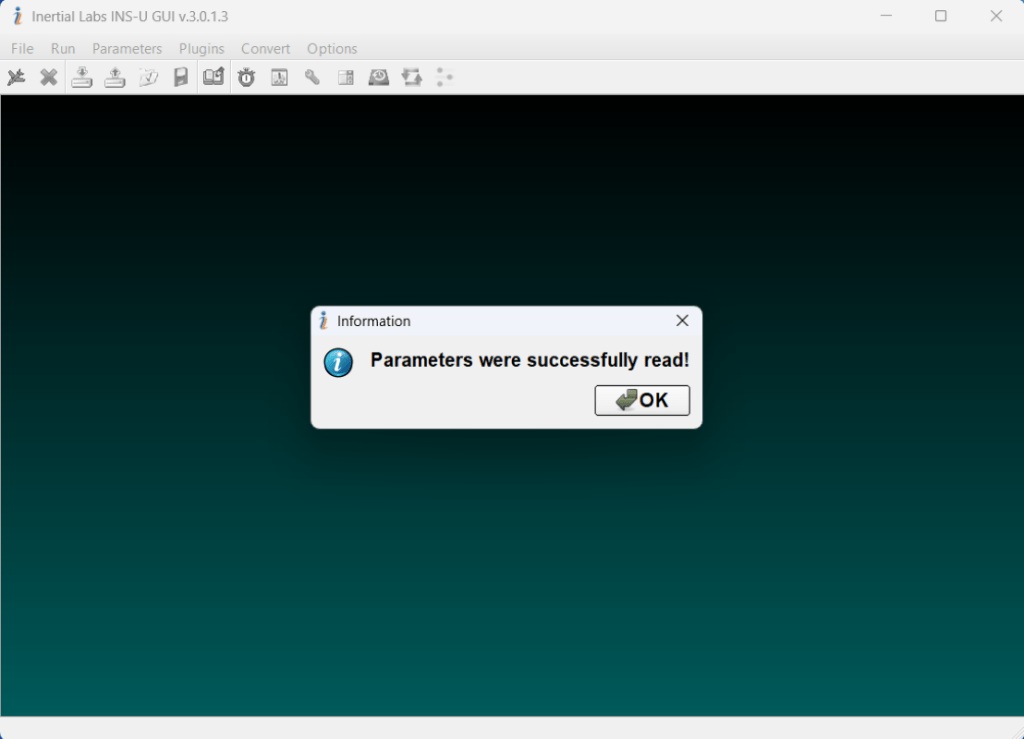The width and height of the screenshot is (1024, 739).
Task: Select the connect device toolbar icon
Action: [x=16, y=77]
